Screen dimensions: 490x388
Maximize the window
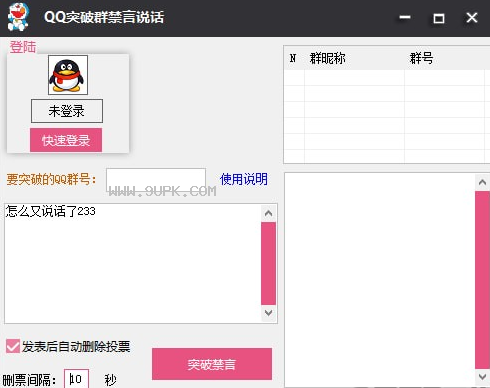[438, 18]
